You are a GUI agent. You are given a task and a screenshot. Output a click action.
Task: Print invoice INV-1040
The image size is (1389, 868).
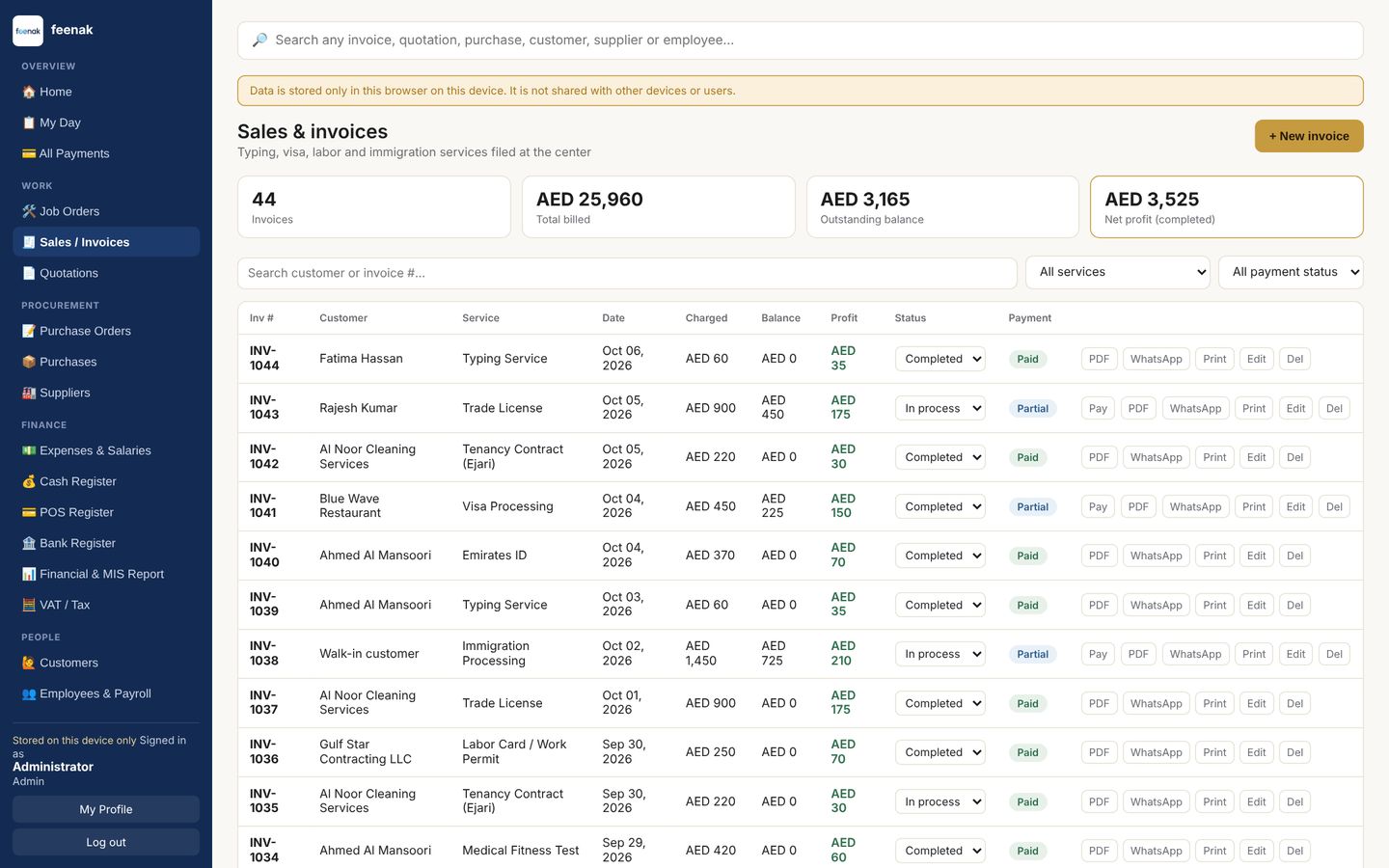tap(1214, 556)
